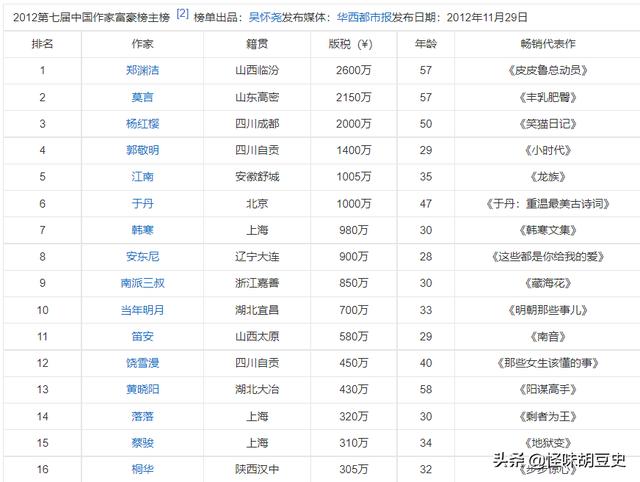This screenshot has width=640, height=482.
Task: Select the book title 《这些都是你给我的爱》
Action: (x=548, y=257)
